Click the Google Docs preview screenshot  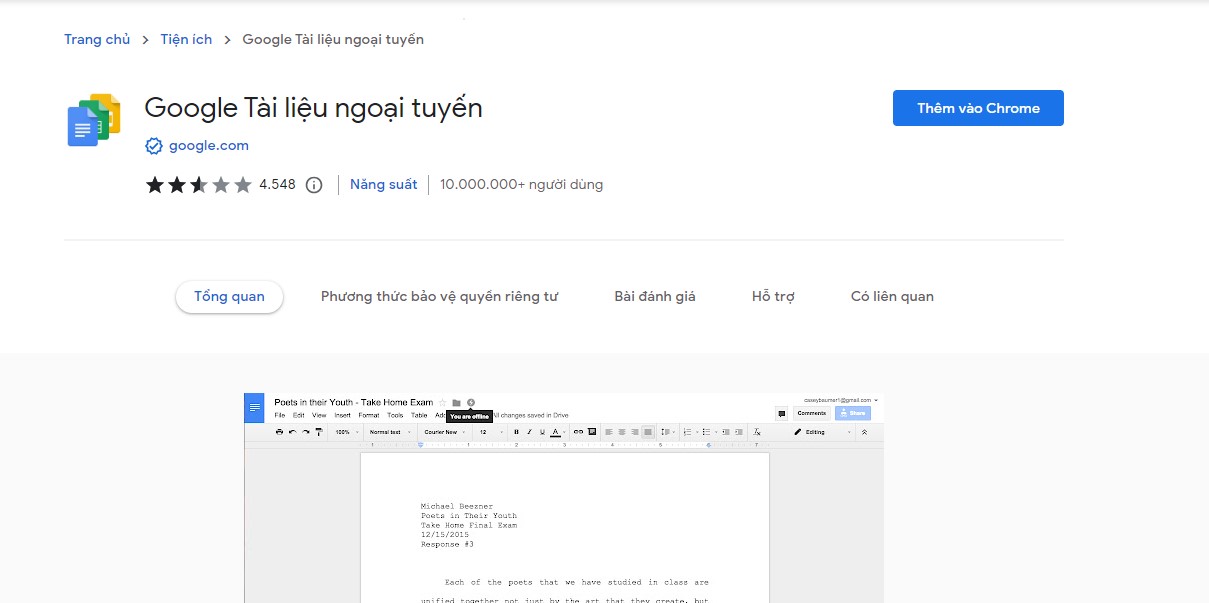point(564,498)
